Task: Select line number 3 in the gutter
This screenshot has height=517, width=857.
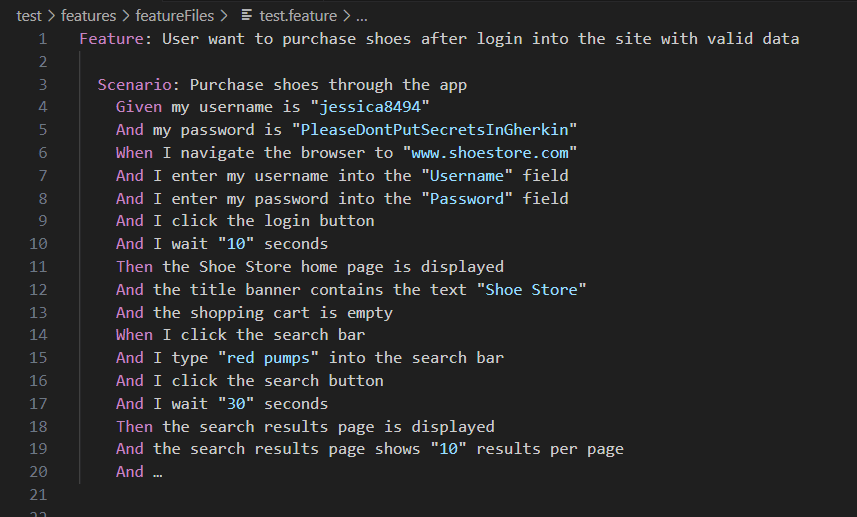Action: coord(43,85)
